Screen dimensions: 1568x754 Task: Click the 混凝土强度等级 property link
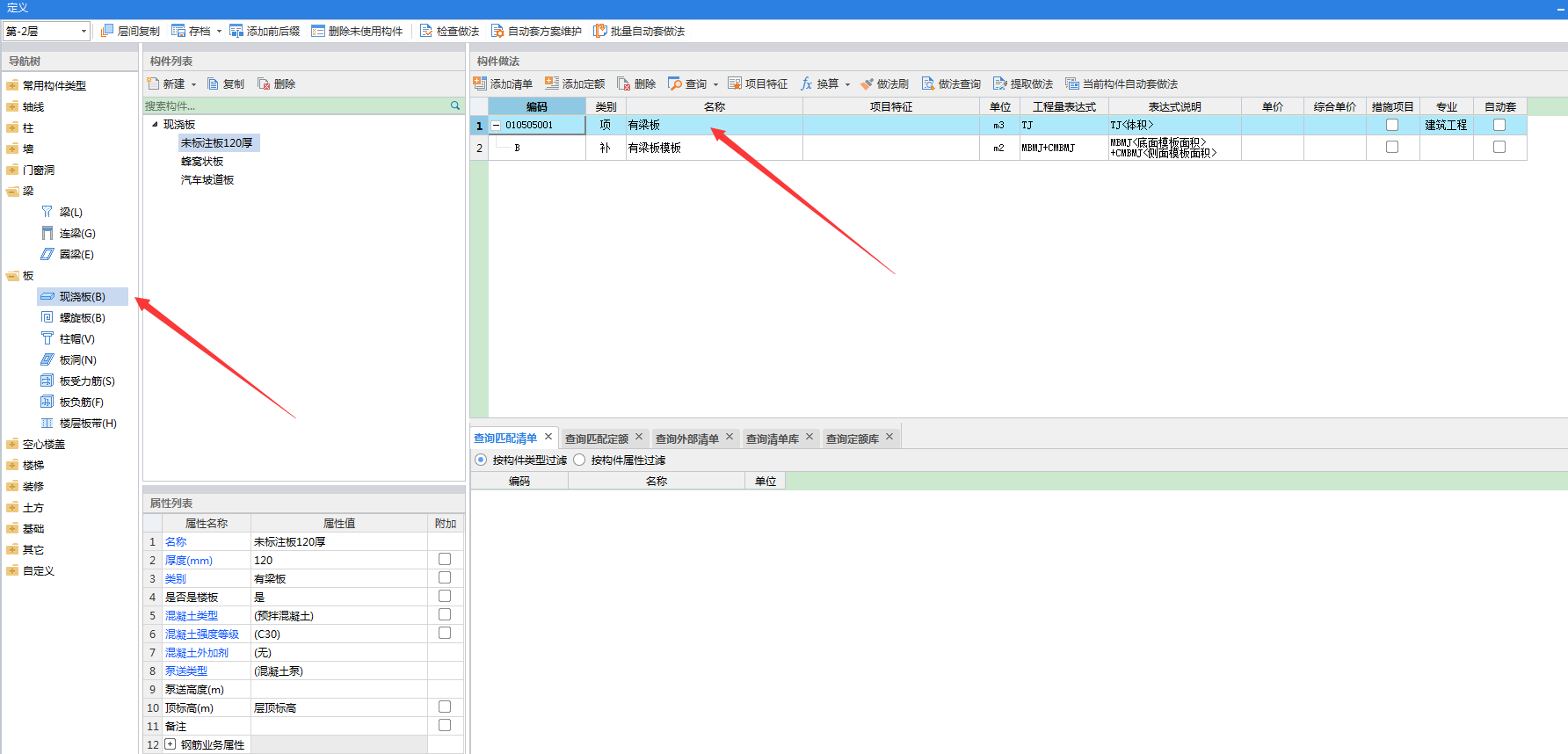tap(202, 634)
